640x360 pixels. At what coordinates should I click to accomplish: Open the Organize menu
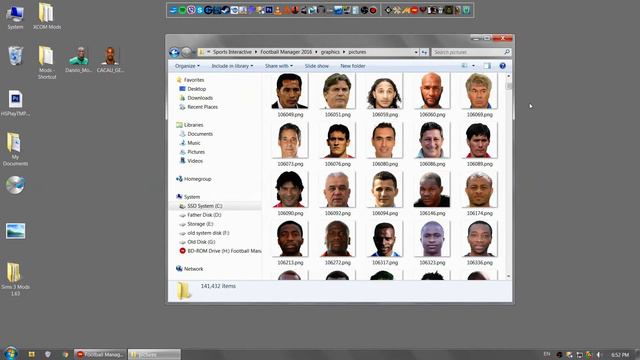point(187,66)
